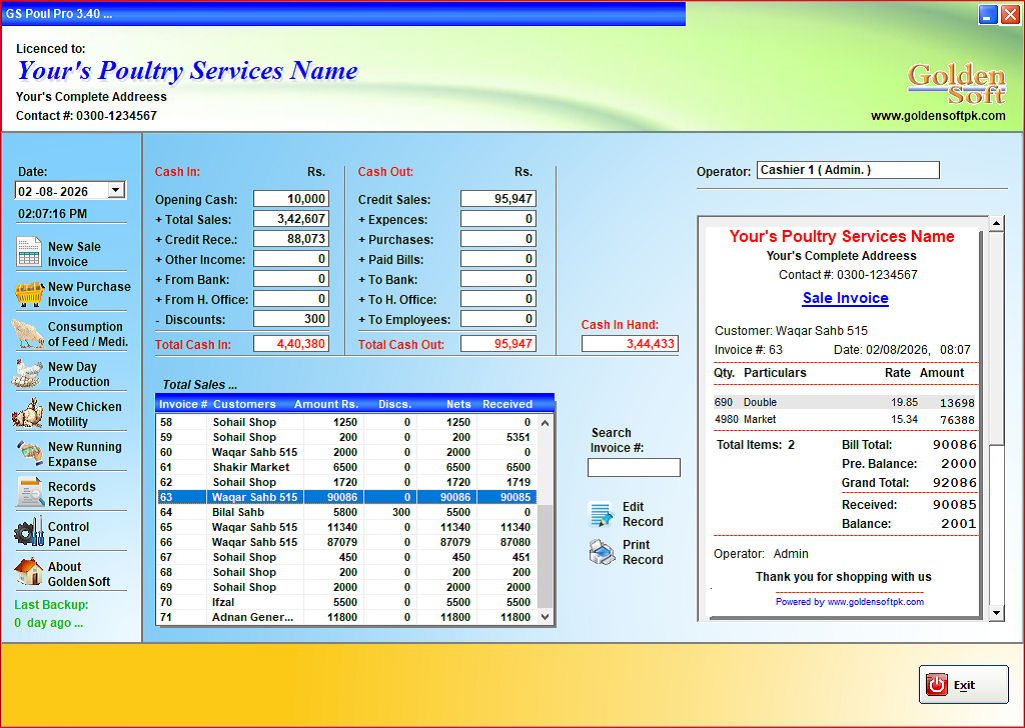Click the Expences field

(x=498, y=219)
